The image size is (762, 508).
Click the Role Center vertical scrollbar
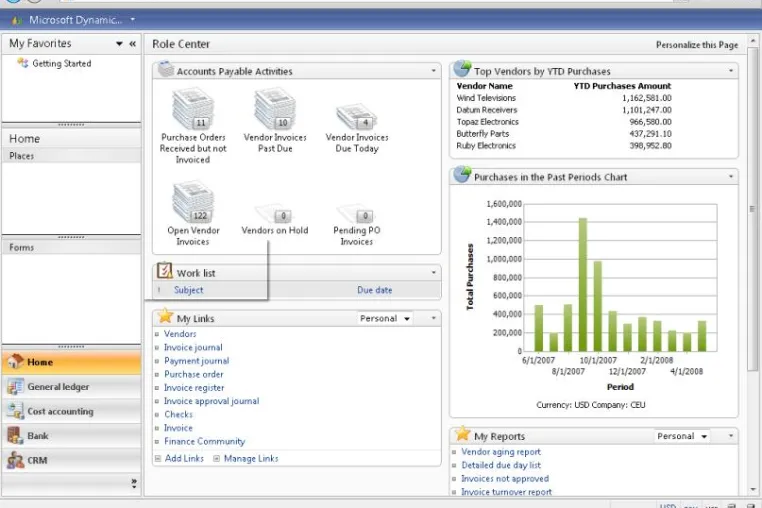pyautogui.click(x=753, y=209)
